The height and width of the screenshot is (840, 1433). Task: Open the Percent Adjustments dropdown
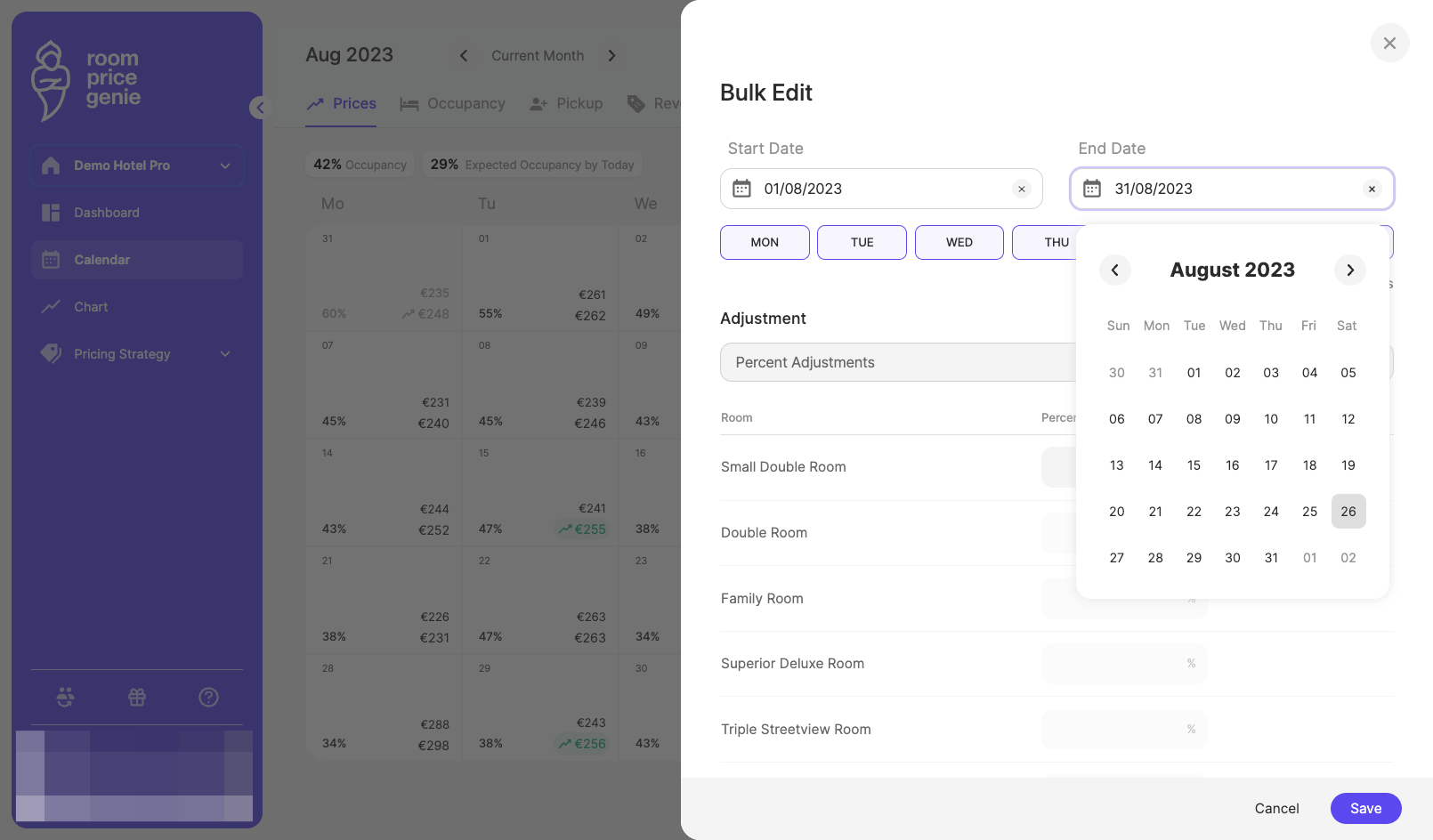(x=899, y=362)
